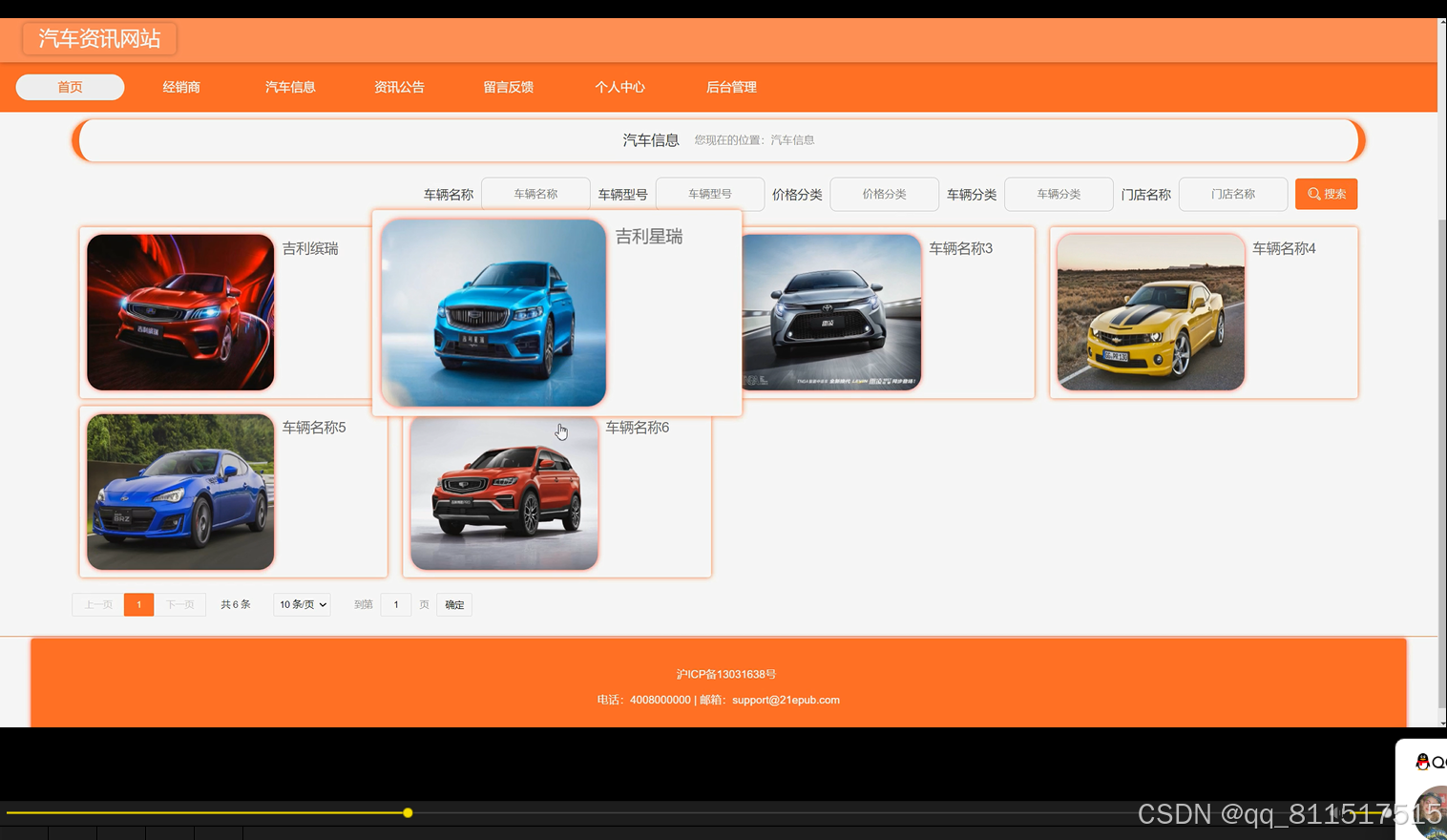Click the 车辆名称6 title text
The width and height of the screenshot is (1447, 840).
click(x=638, y=428)
